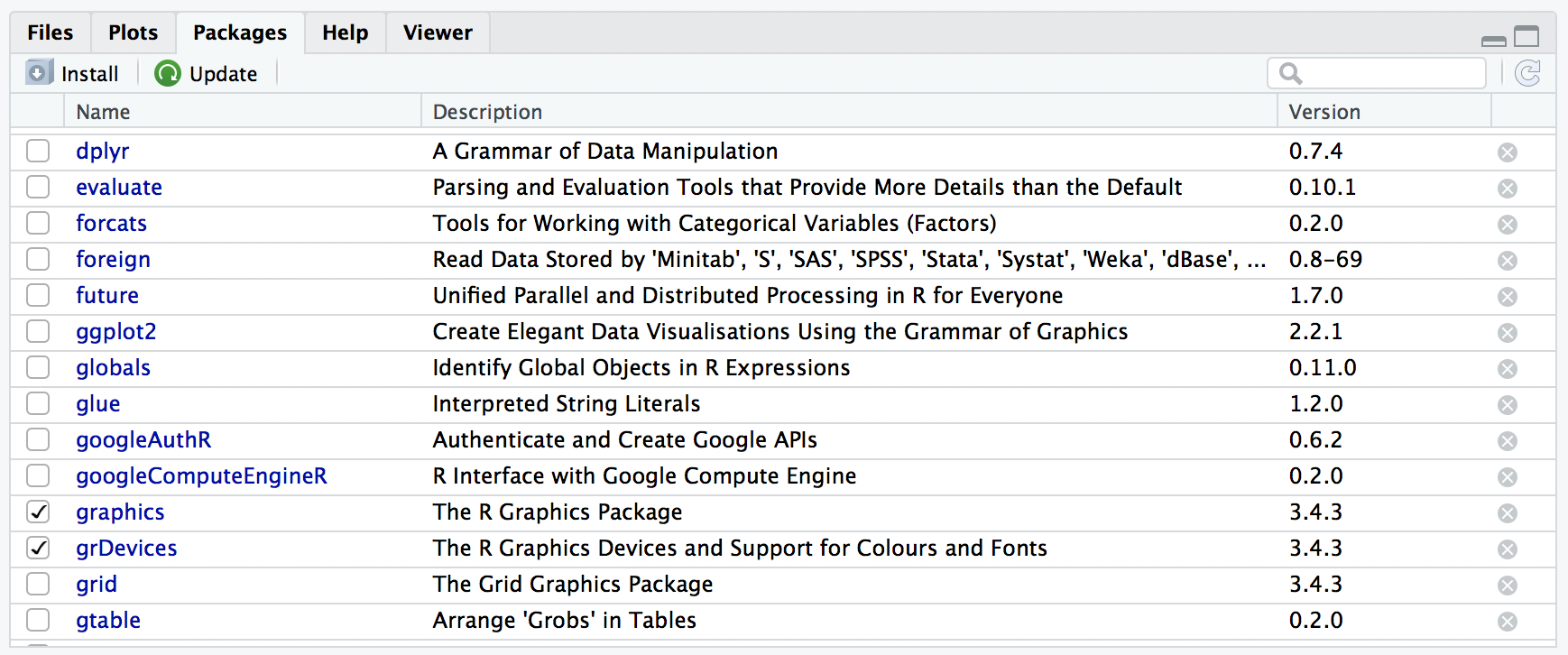Viewport: 1568px width, 655px height.
Task: Click the package search field
Action: tap(1377, 73)
